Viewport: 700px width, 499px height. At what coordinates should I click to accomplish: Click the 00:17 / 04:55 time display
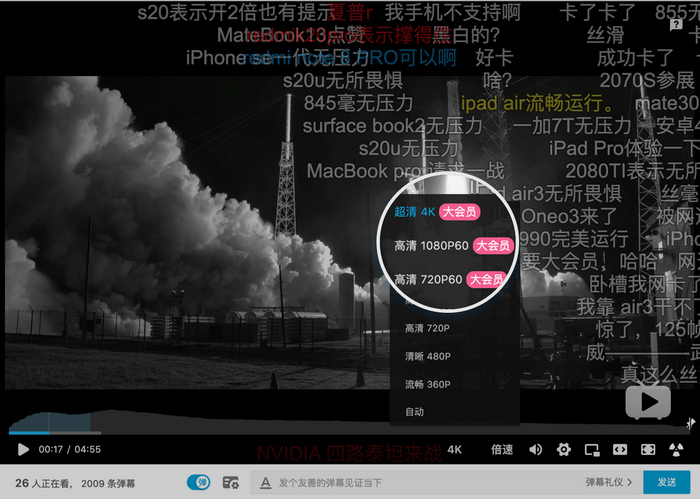tap(70, 449)
